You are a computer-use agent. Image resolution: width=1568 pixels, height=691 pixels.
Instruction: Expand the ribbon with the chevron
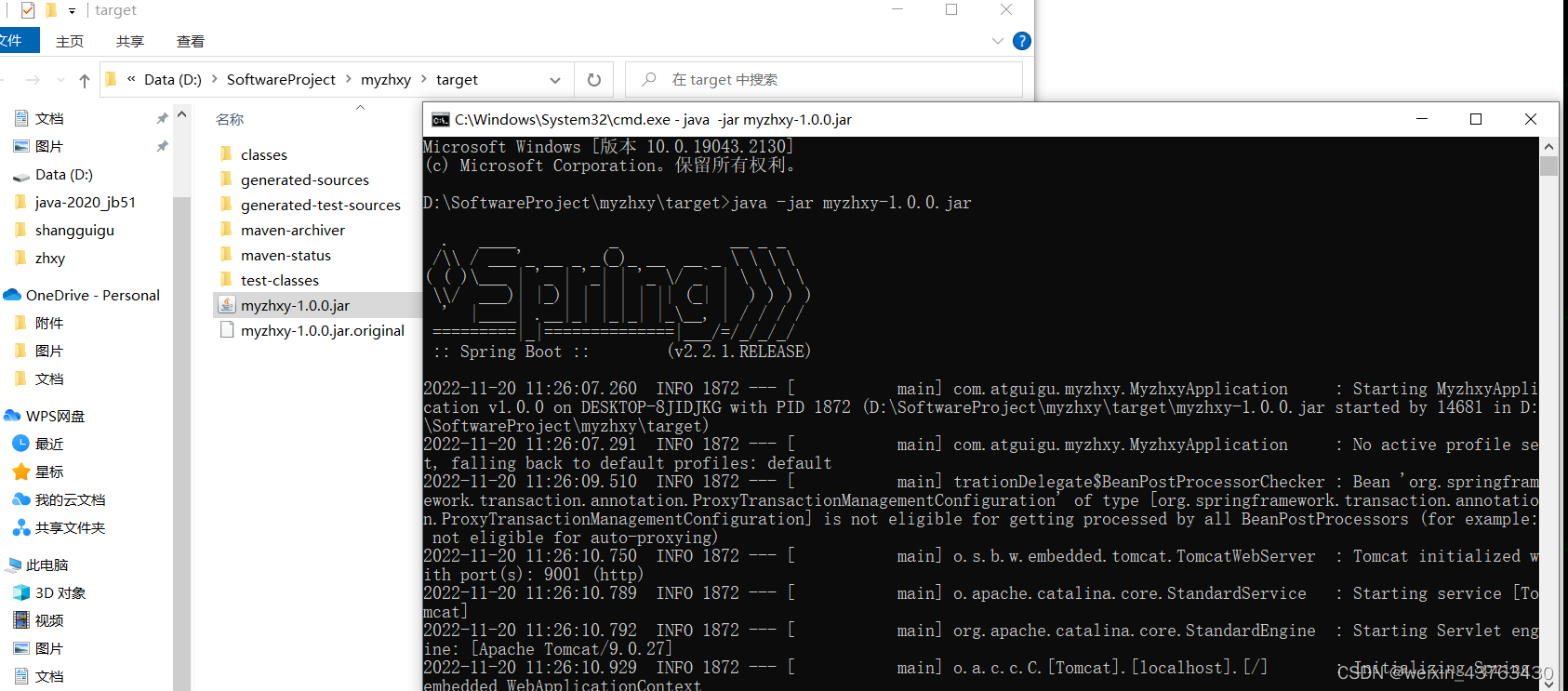point(997,41)
